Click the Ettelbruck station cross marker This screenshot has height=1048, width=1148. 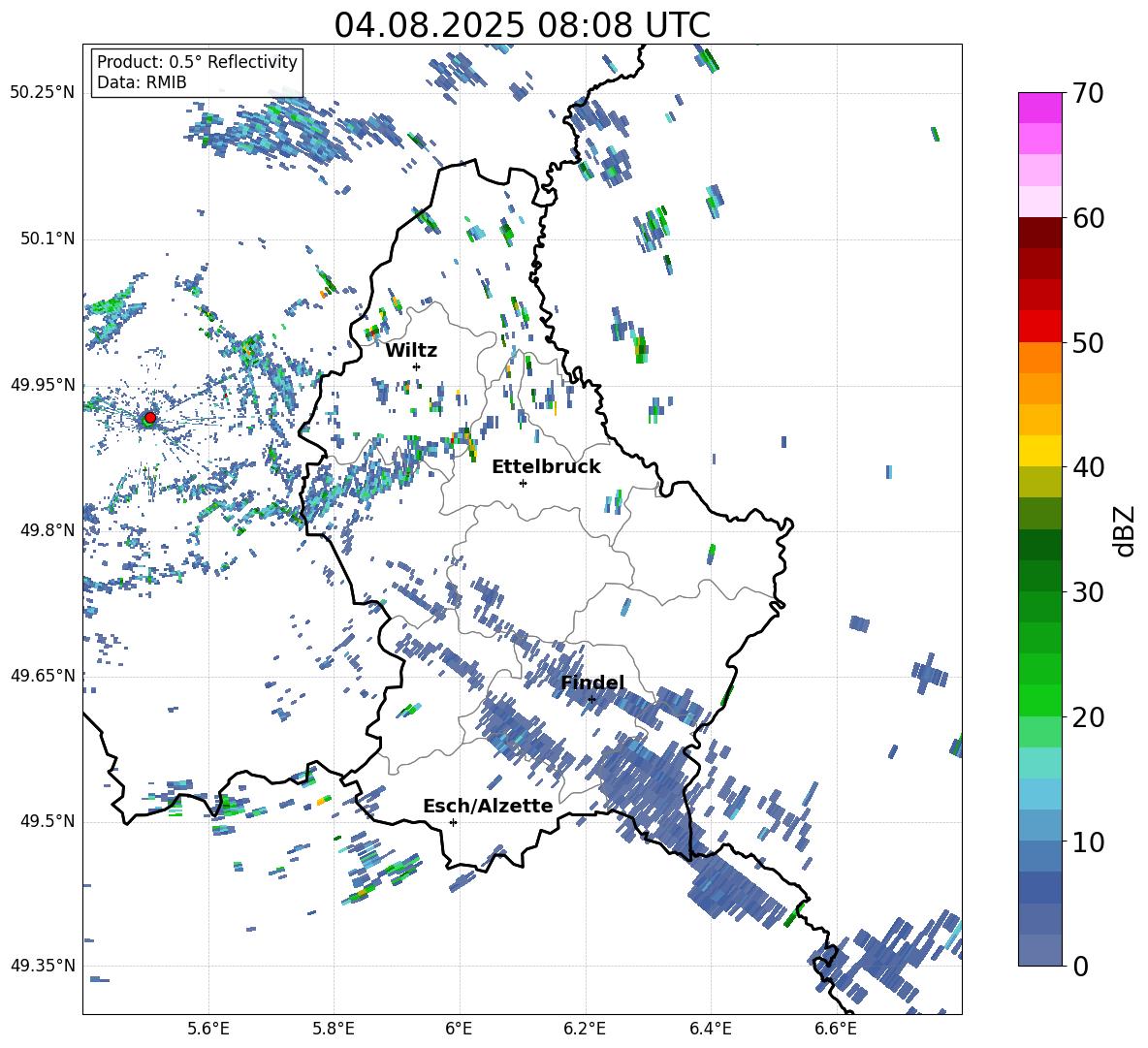[523, 483]
